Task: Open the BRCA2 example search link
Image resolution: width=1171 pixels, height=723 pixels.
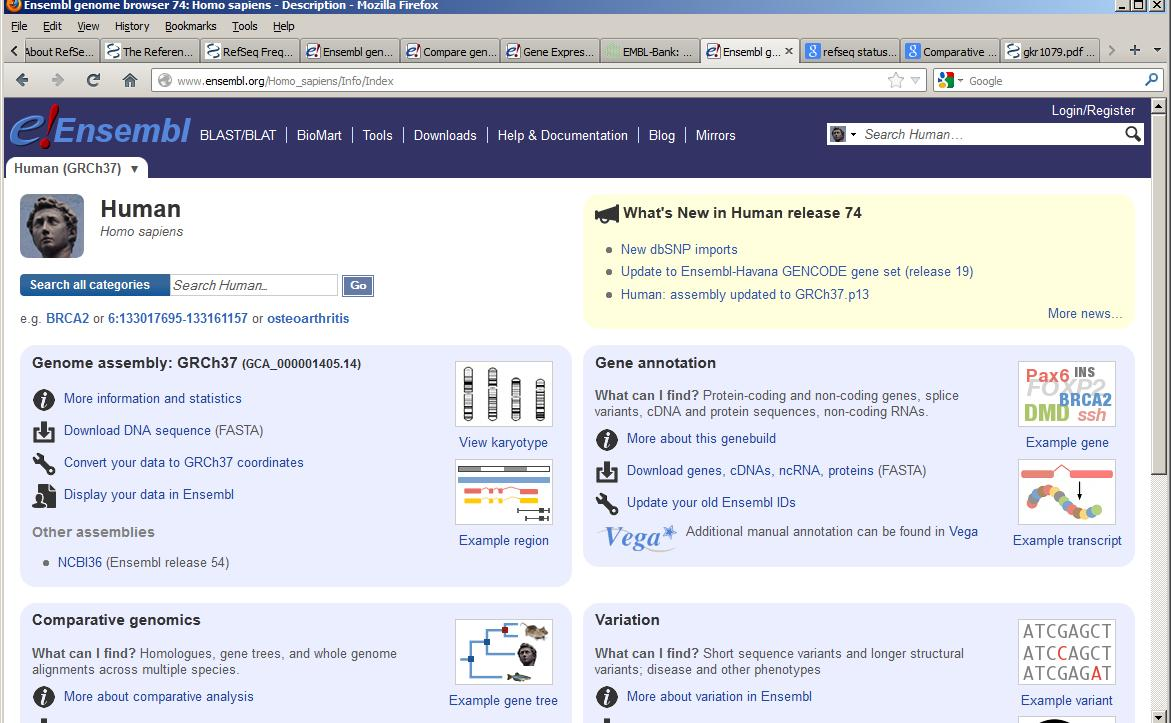Action: pos(67,318)
